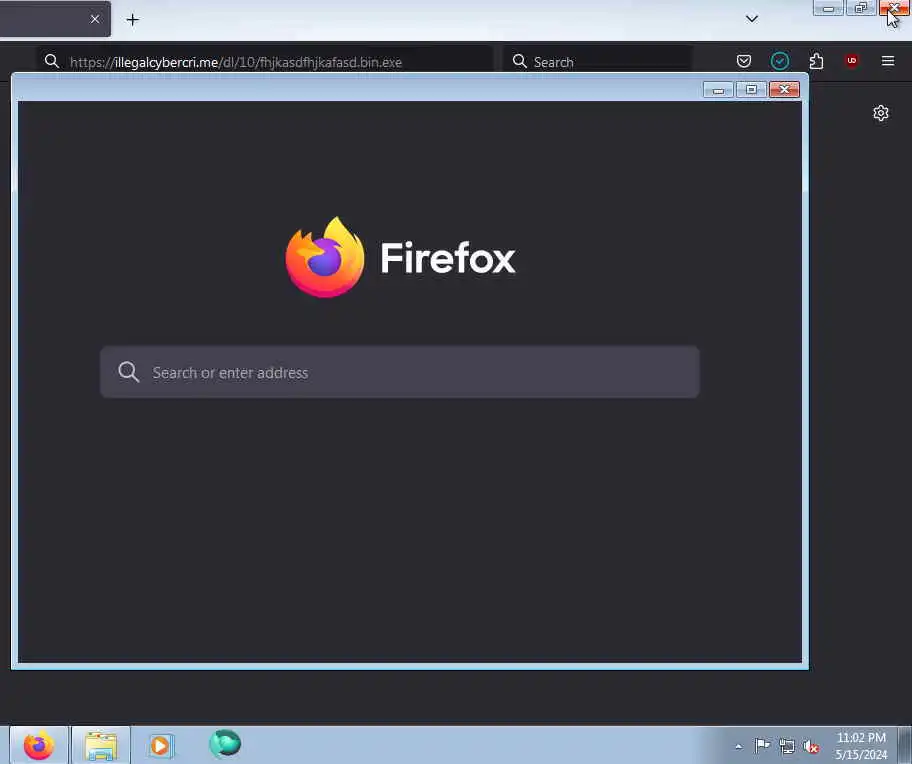Close the current browser tab
Screen dimensions: 912x764
tap(95, 19)
